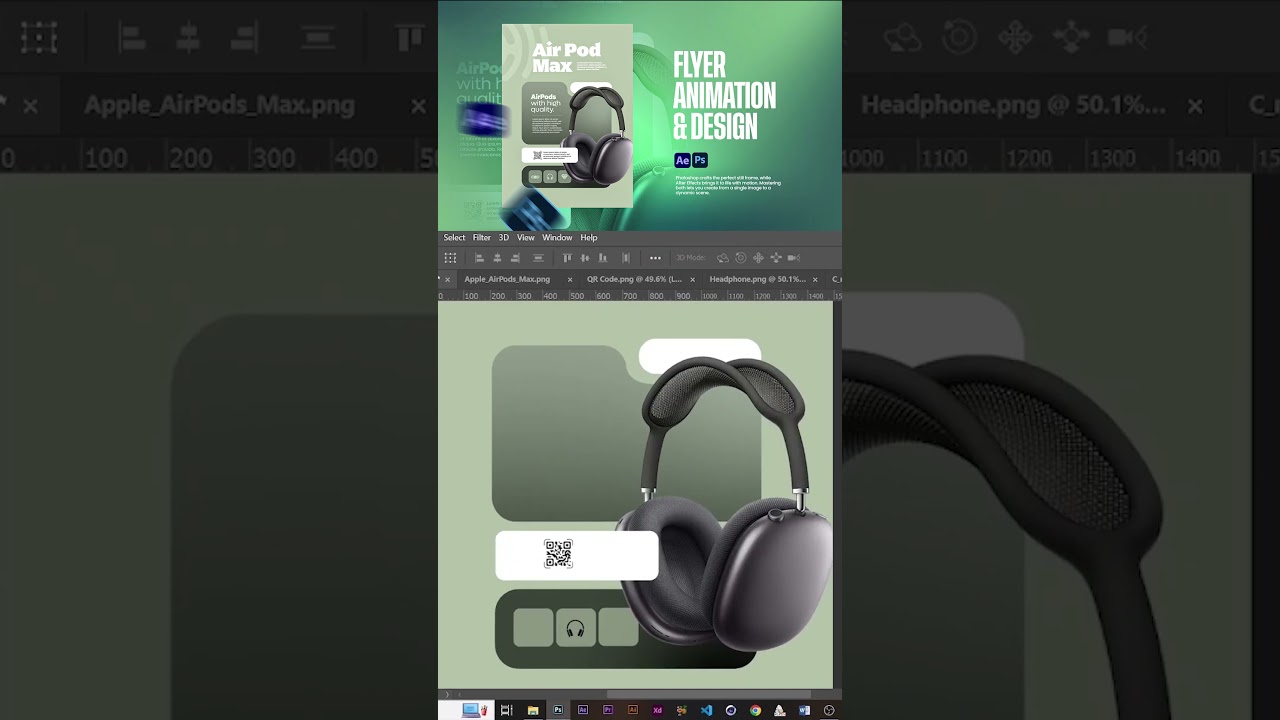Switch to Apple_AirPods_Max.png document tab

(x=507, y=280)
